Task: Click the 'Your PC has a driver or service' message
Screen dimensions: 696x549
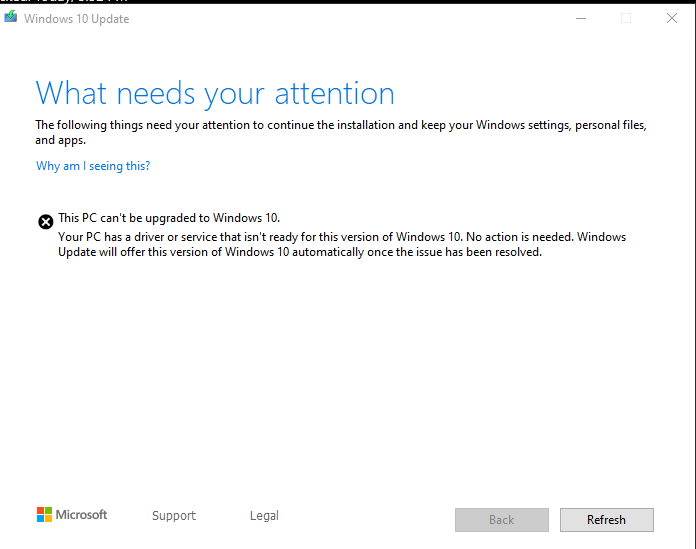Action: pos(342,245)
